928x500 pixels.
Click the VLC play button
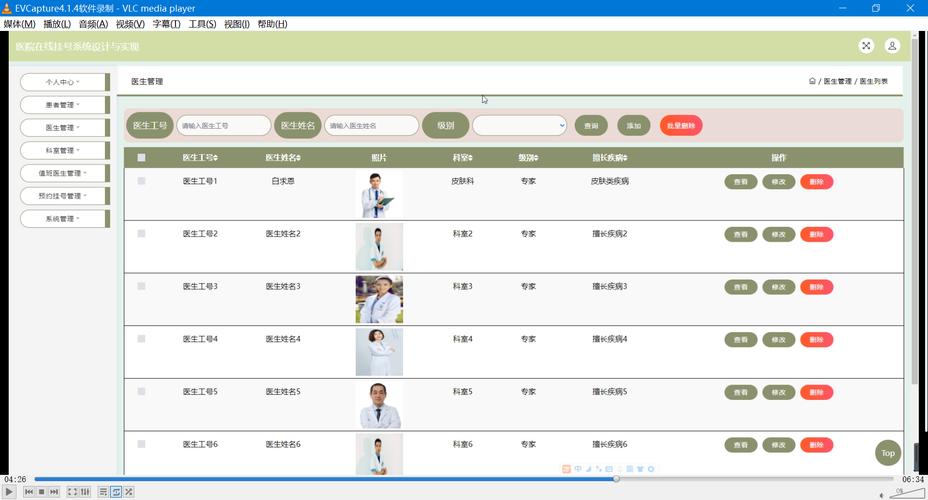click(x=9, y=492)
